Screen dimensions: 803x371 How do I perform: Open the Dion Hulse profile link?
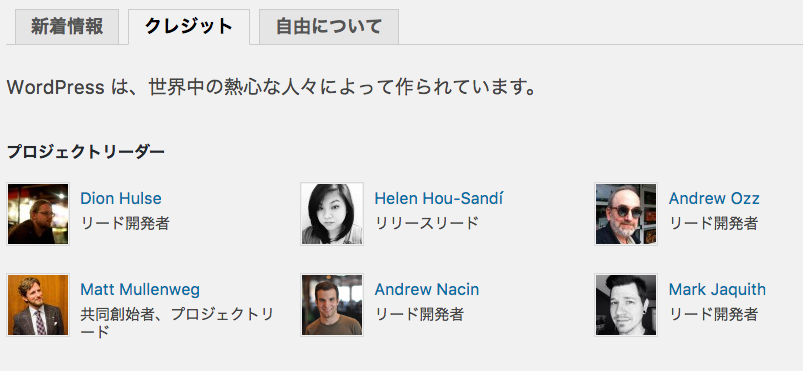click(121, 198)
